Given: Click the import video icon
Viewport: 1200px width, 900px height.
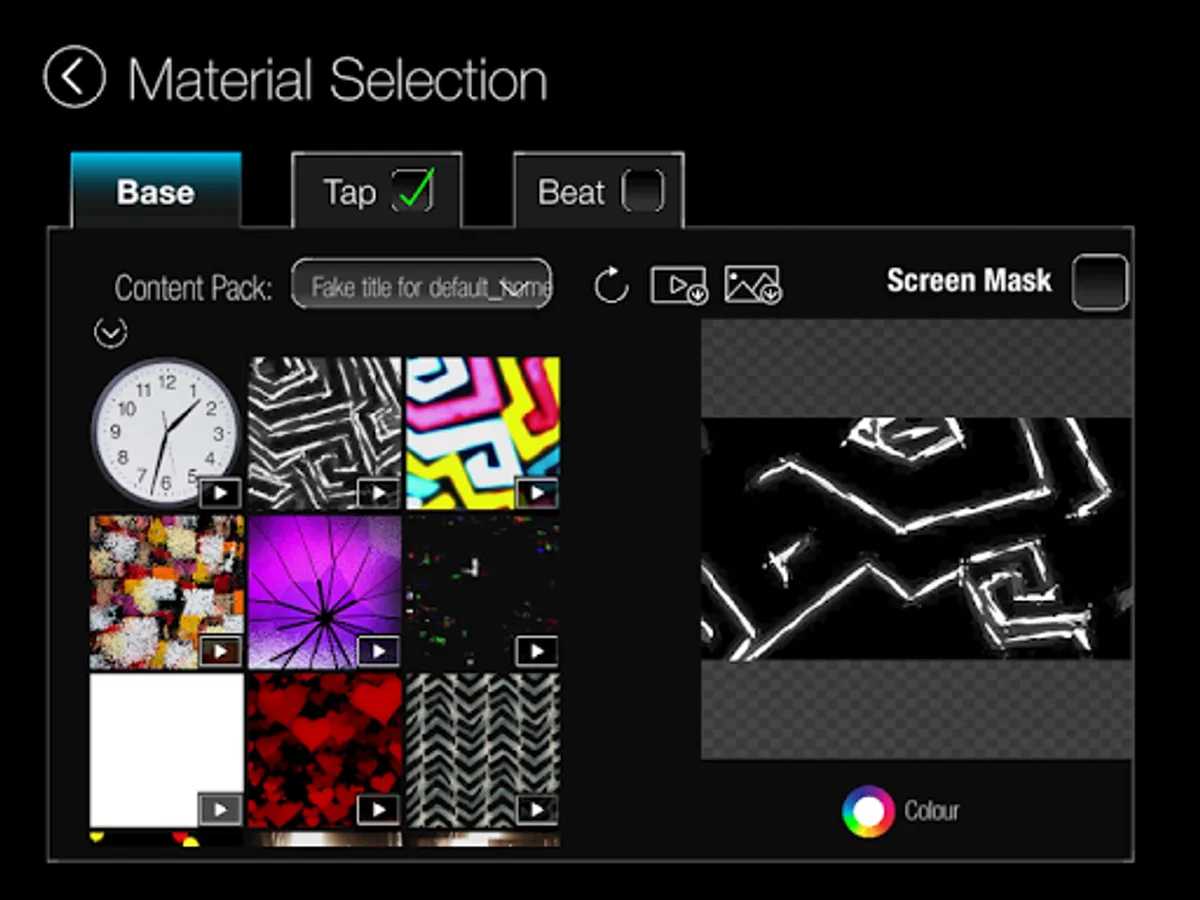Looking at the screenshot, I should [x=679, y=285].
